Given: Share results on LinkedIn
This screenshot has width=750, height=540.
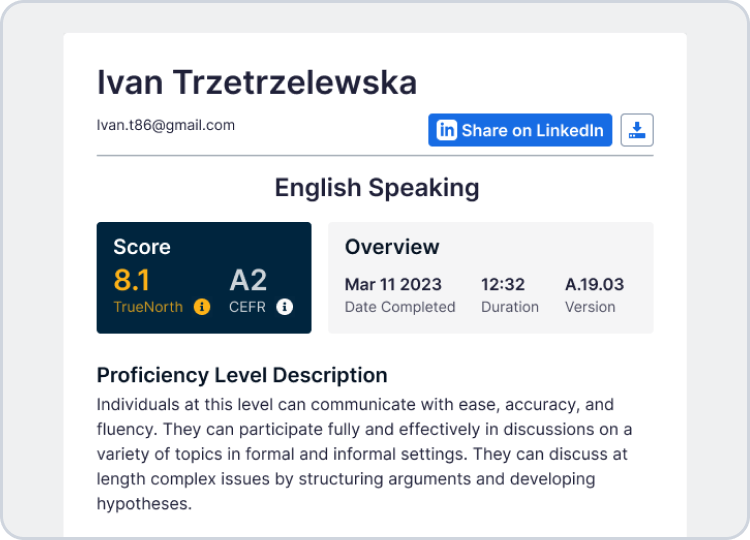Looking at the screenshot, I should click(520, 130).
